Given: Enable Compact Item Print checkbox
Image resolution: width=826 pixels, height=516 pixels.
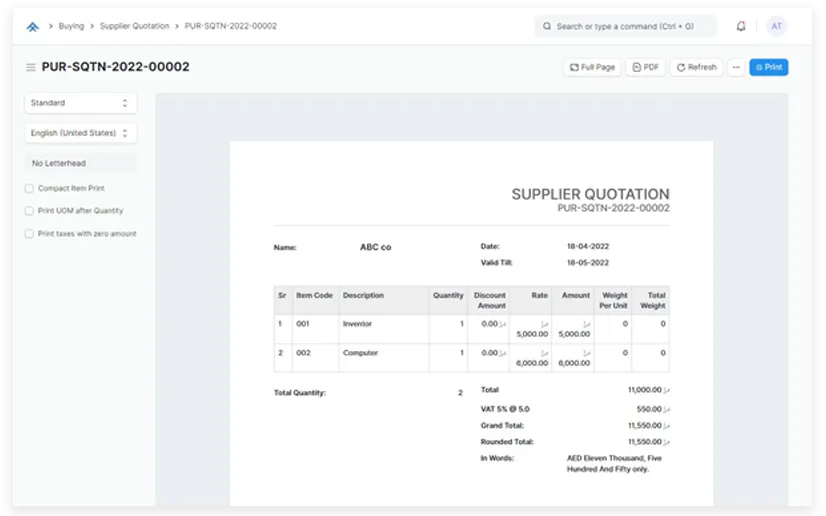Looking at the screenshot, I should coord(29,188).
